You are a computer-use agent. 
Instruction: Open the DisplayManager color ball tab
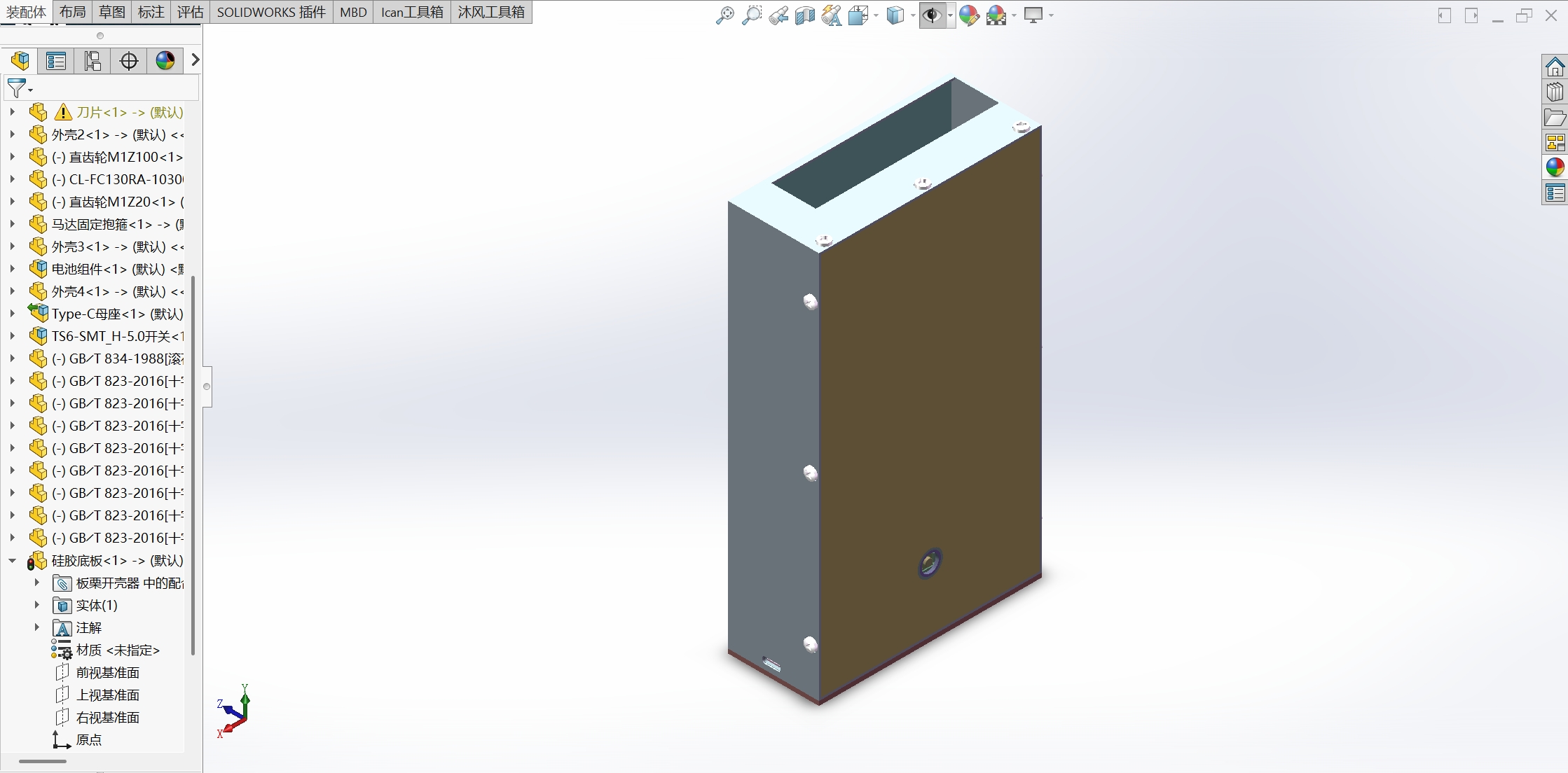click(165, 61)
